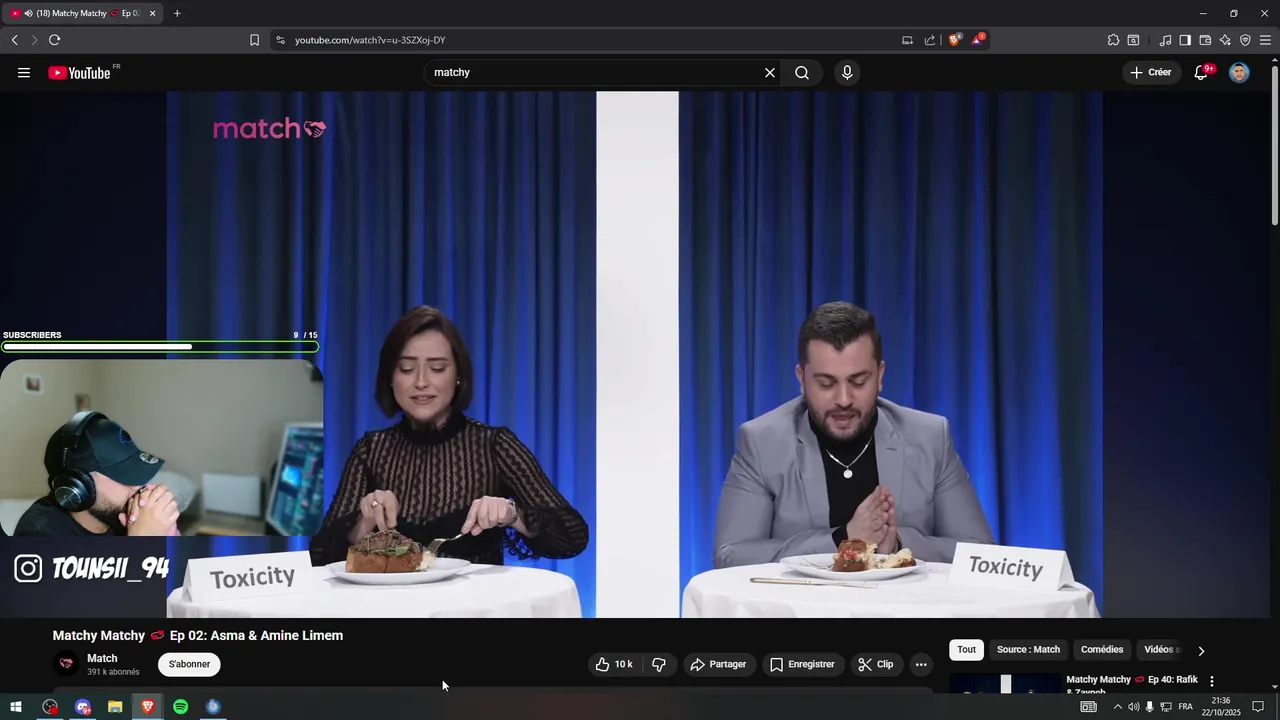The image size is (1280, 720).
Task: Dislike the video with the thumbs-down button
Action: tap(659, 664)
